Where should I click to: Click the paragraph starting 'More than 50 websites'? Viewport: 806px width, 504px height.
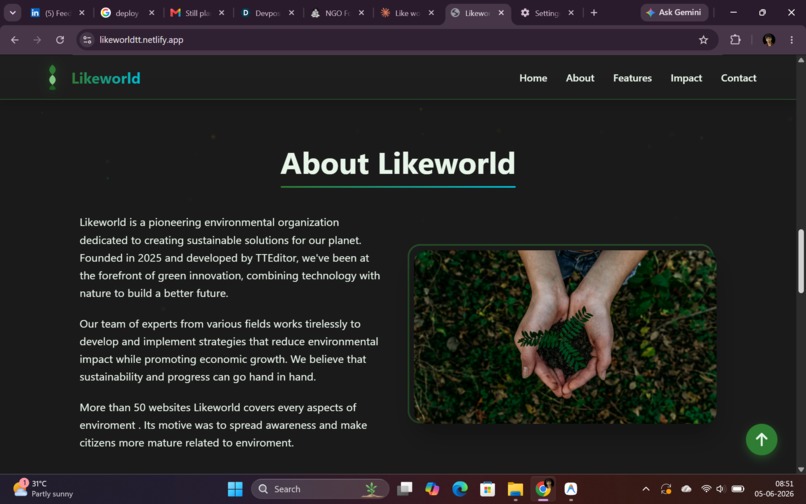pyautogui.click(x=223, y=425)
